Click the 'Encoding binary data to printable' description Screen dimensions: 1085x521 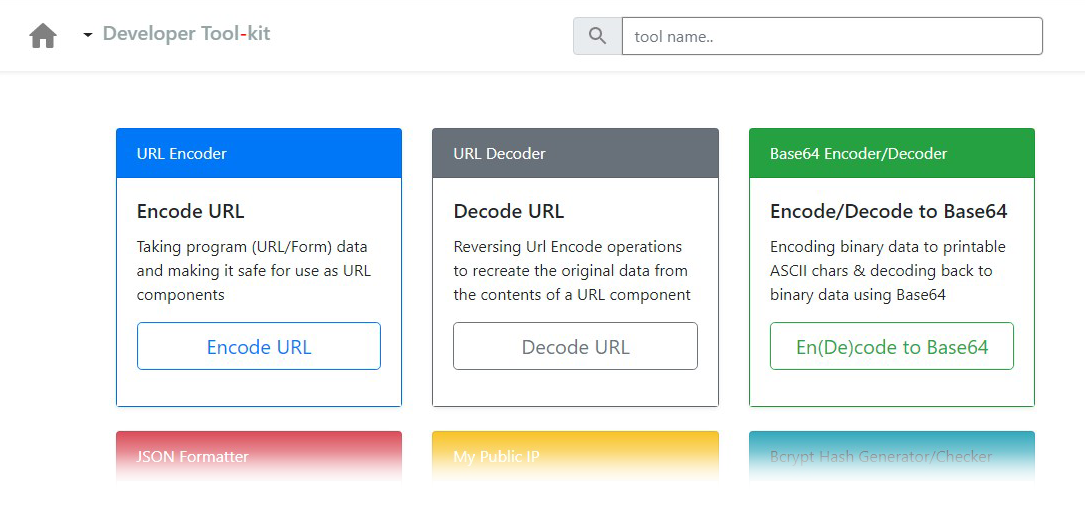tap(888, 271)
